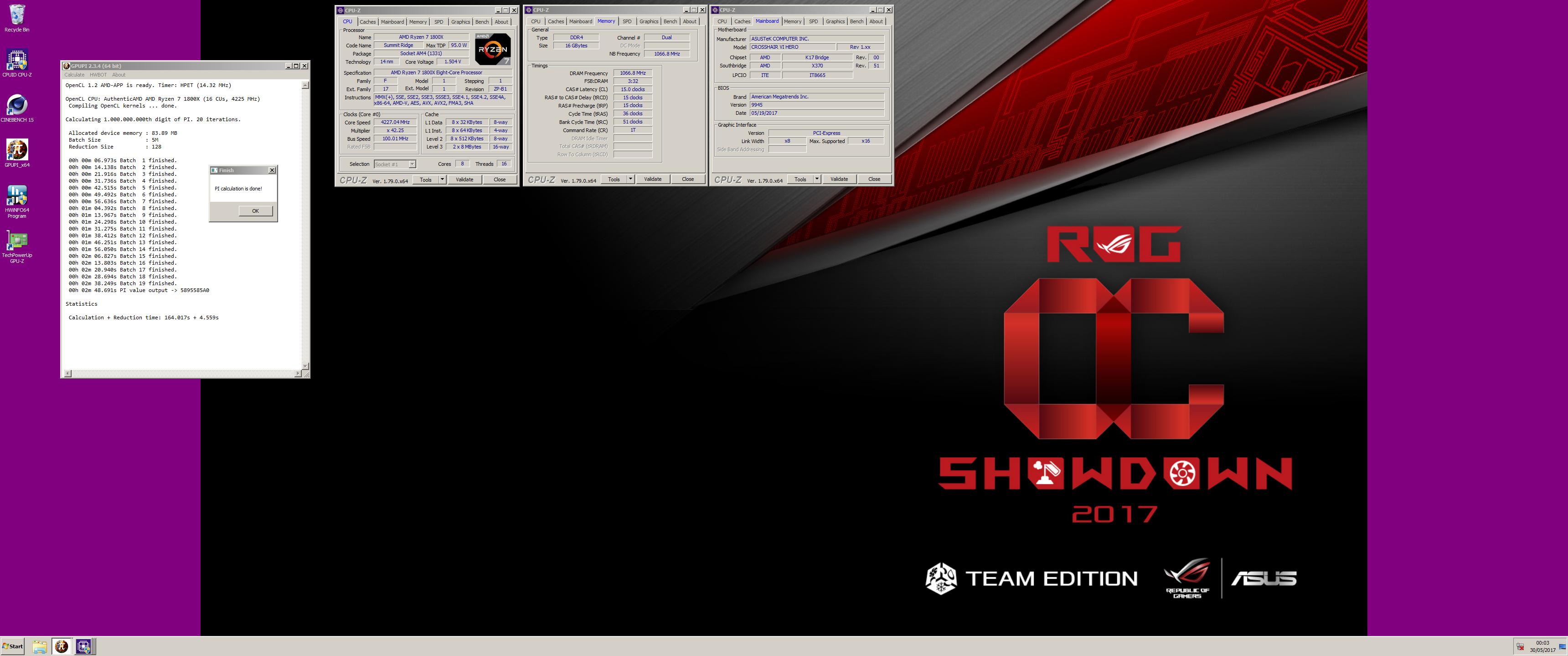The height and width of the screenshot is (656, 1568).
Task: Expand Tools dropdown arrow in Memory CPU-Z
Action: point(630,179)
